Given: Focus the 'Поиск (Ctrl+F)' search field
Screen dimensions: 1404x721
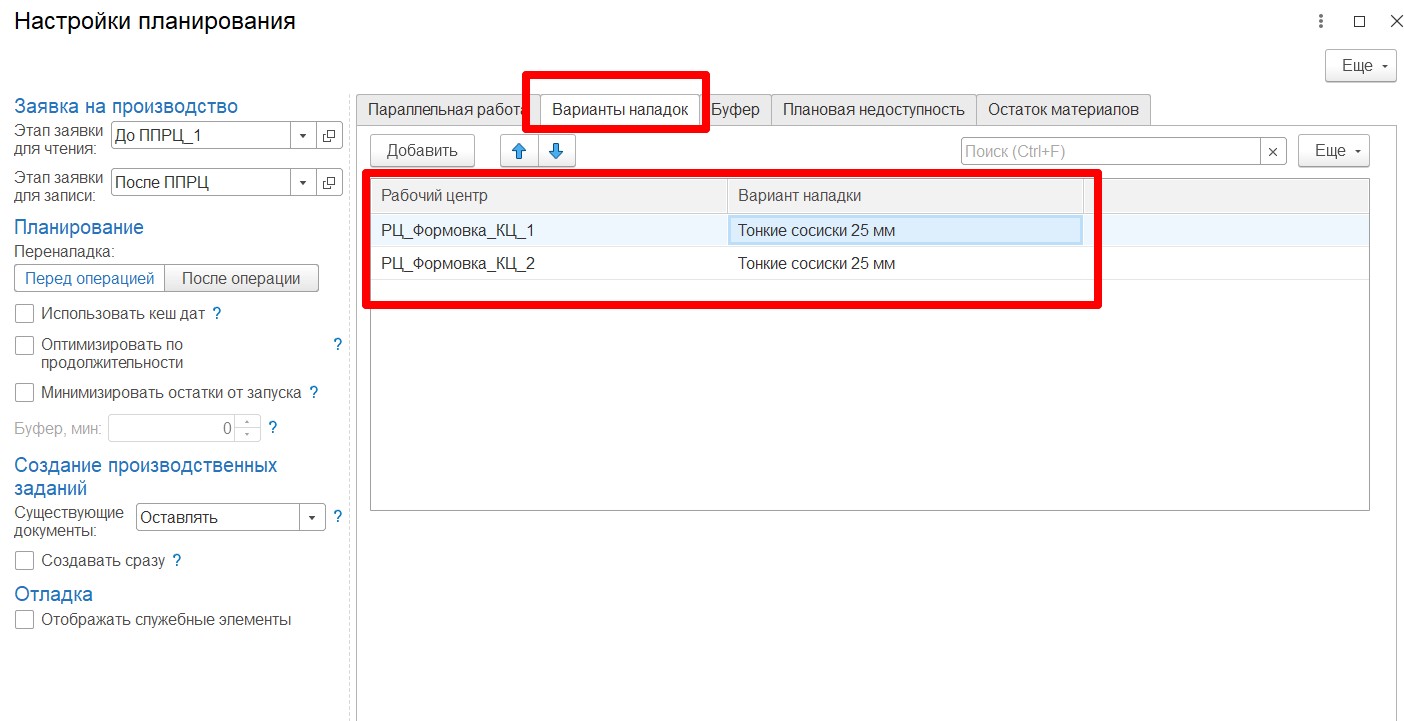Looking at the screenshot, I should pyautogui.click(x=1109, y=151).
